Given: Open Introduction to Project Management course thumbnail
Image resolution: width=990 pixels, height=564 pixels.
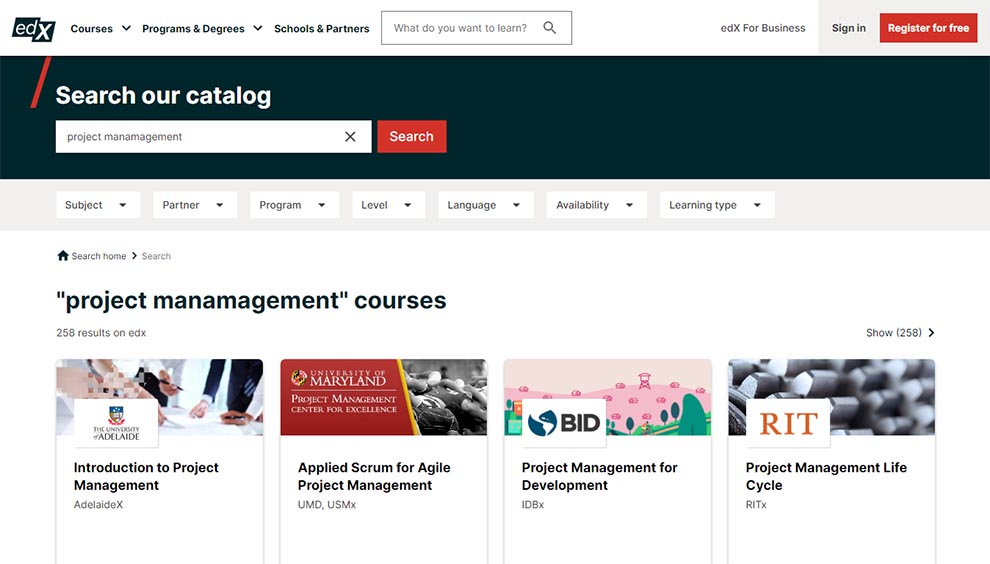Looking at the screenshot, I should (x=160, y=397).
